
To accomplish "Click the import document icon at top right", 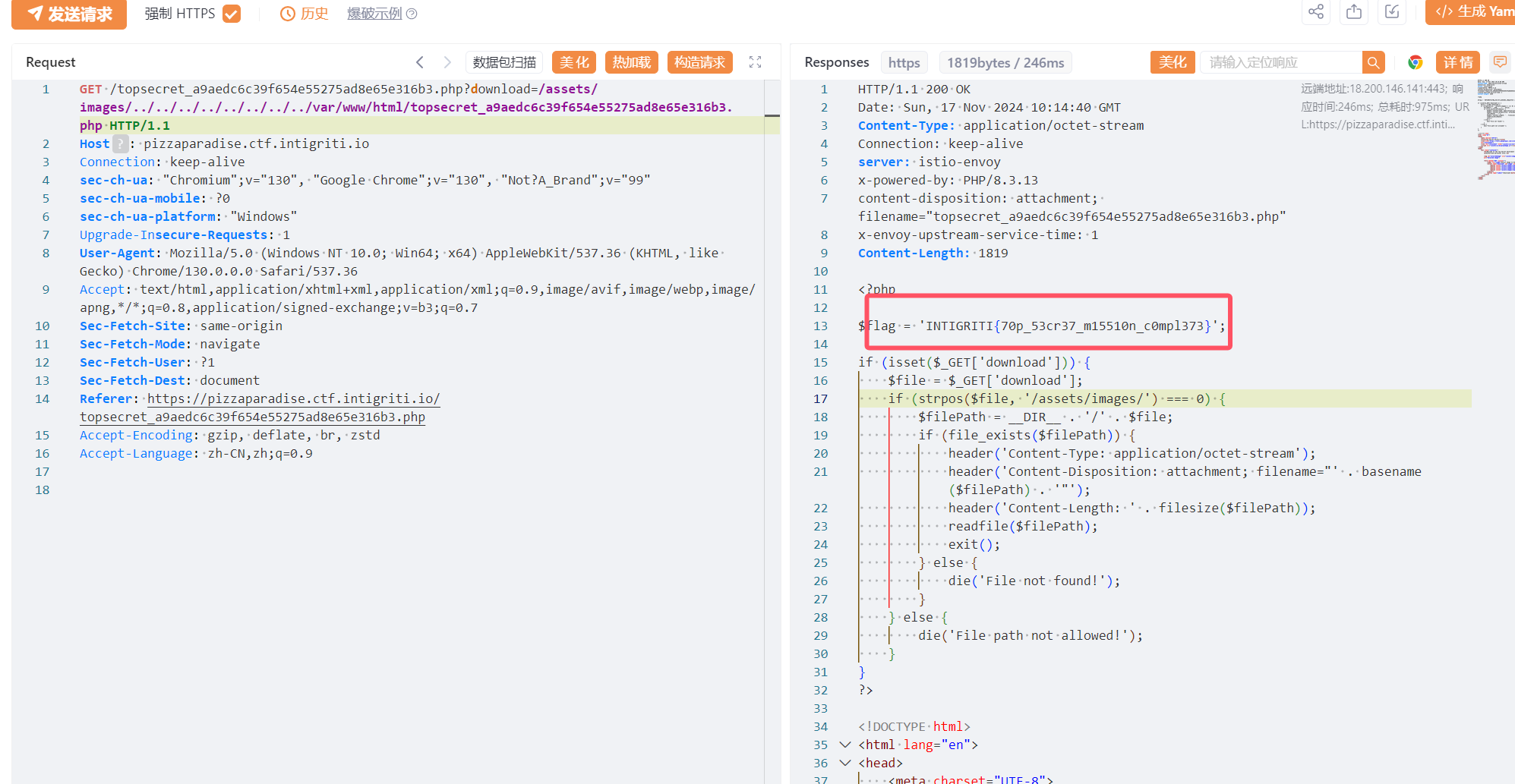I will pyautogui.click(x=1392, y=12).
